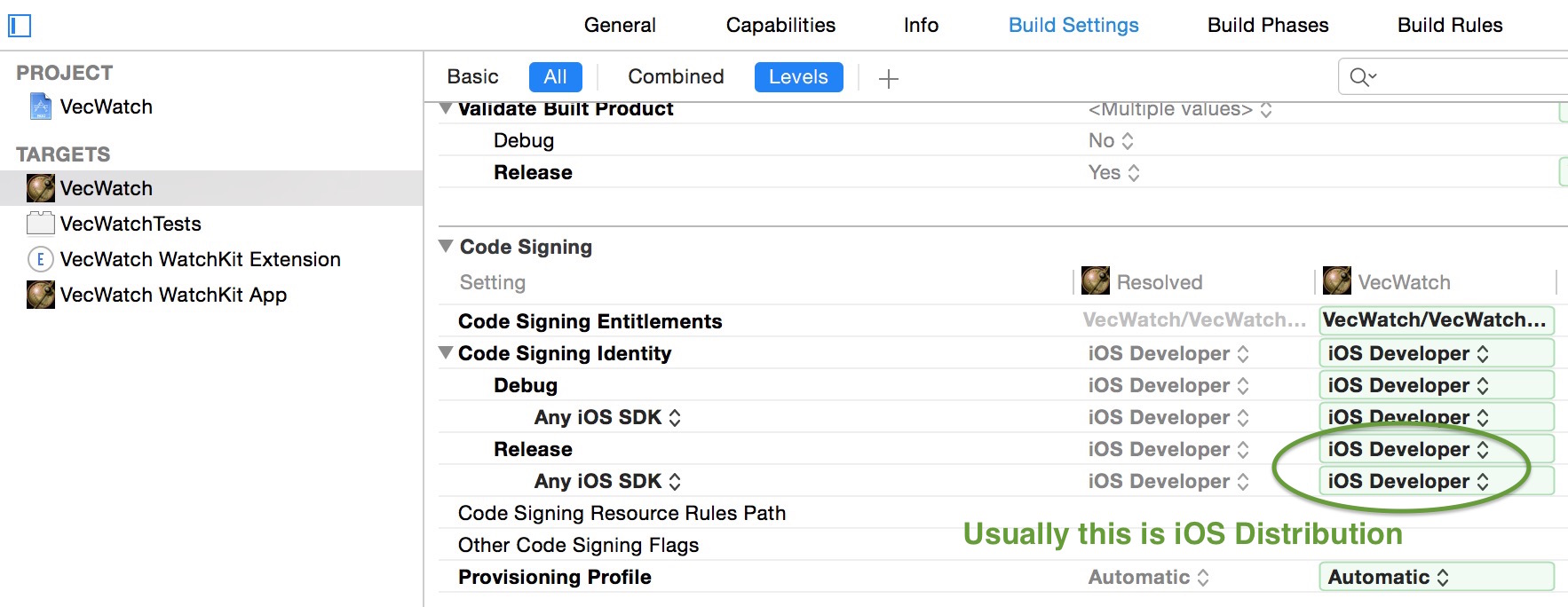Click the VecWatch column header icon

tap(1337, 280)
